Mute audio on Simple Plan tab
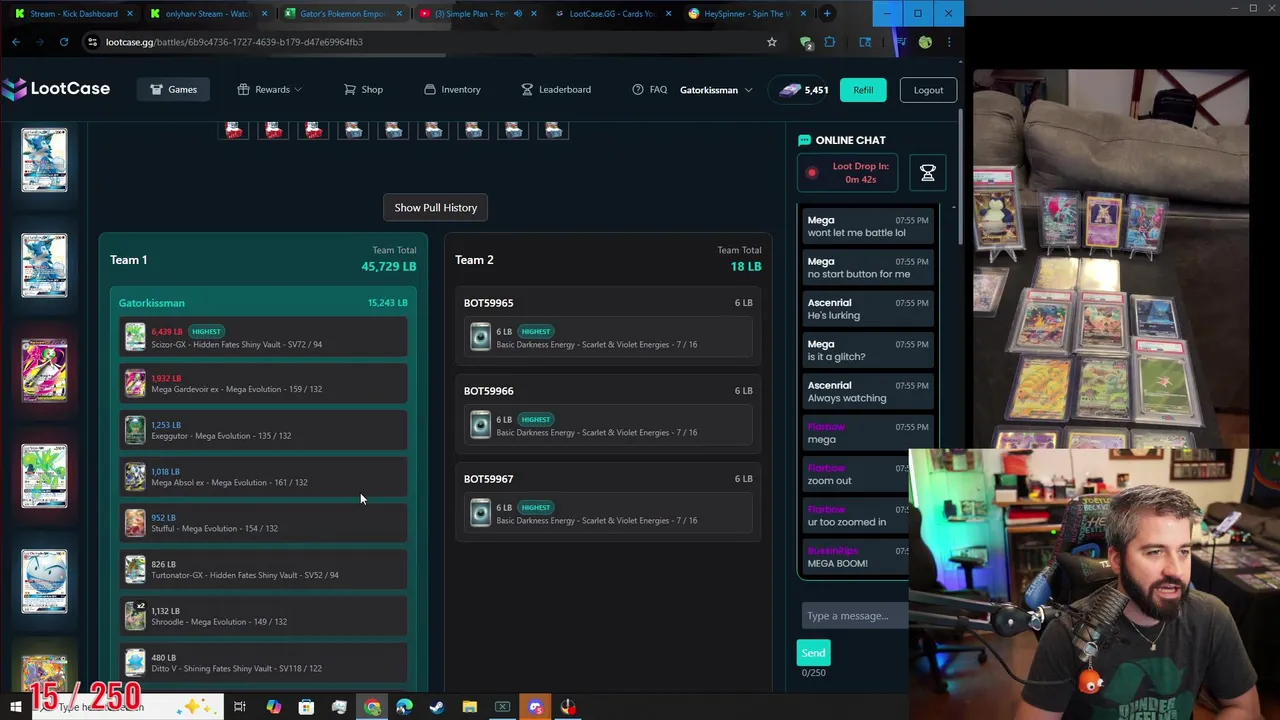The image size is (1280, 720). click(x=518, y=14)
